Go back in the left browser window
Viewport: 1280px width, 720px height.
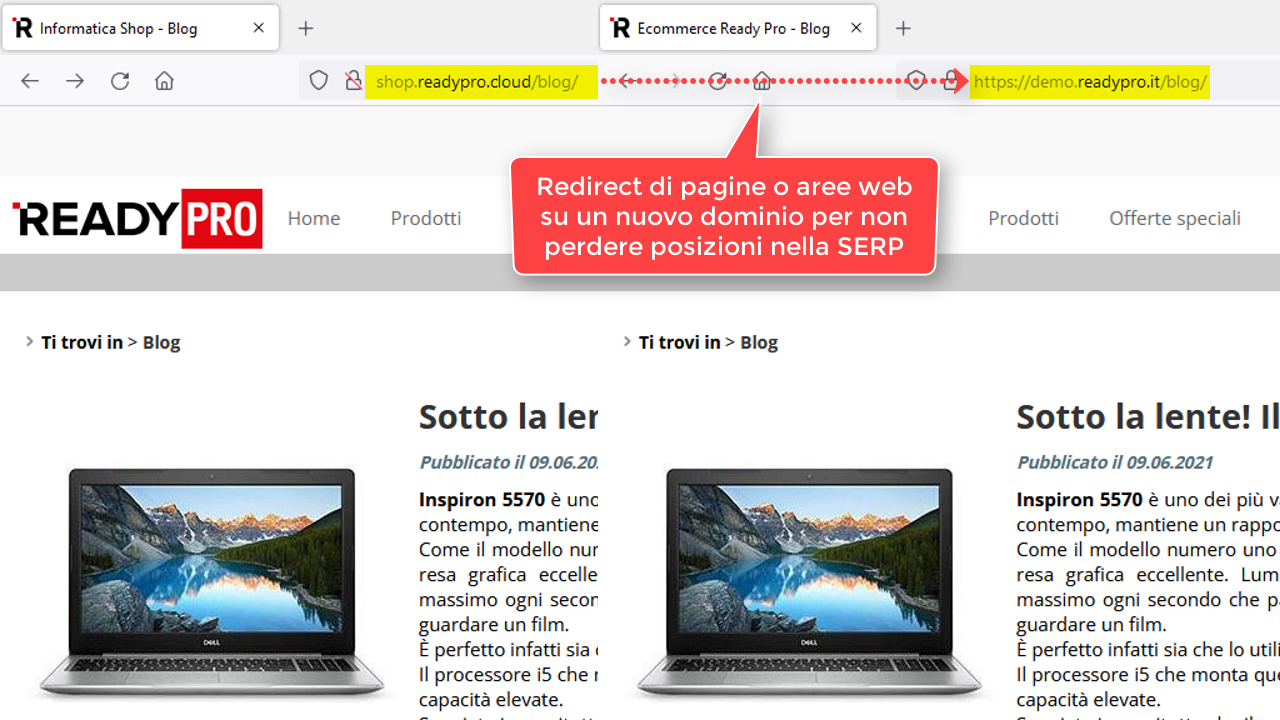pyautogui.click(x=30, y=81)
